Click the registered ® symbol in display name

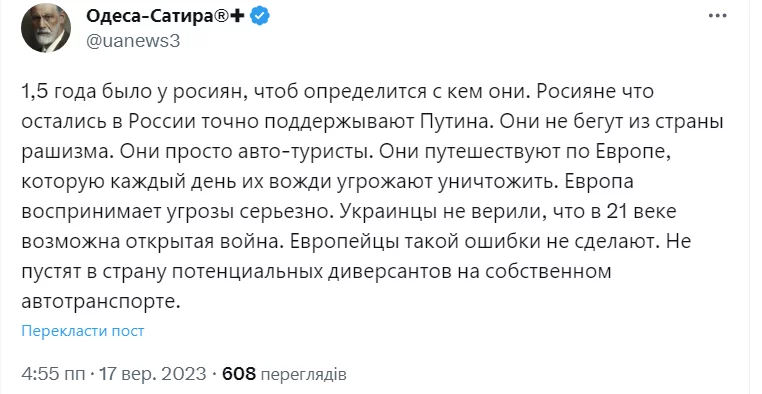[x=221, y=17]
